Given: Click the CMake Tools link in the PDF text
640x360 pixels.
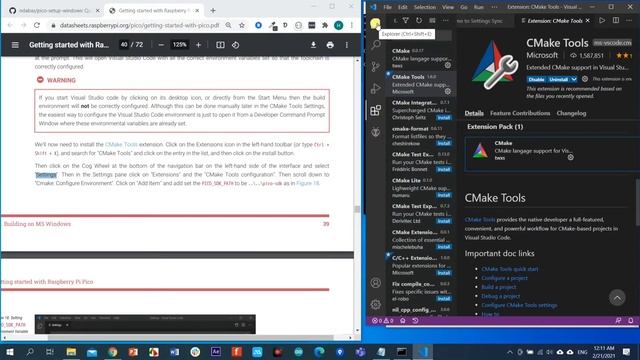Looking at the screenshot, I should click(x=121, y=144).
